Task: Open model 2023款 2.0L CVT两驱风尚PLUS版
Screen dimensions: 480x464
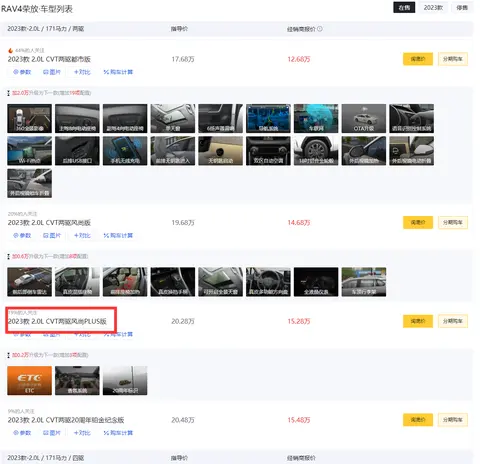Action: 57,321
